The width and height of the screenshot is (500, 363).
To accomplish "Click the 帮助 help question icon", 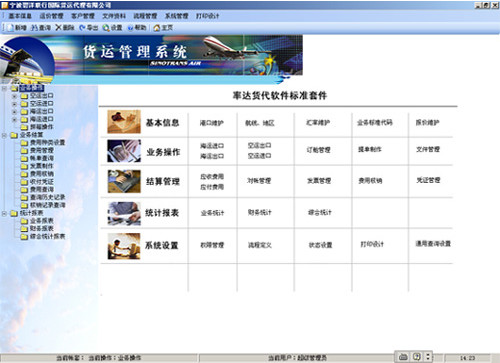I will [x=131, y=28].
